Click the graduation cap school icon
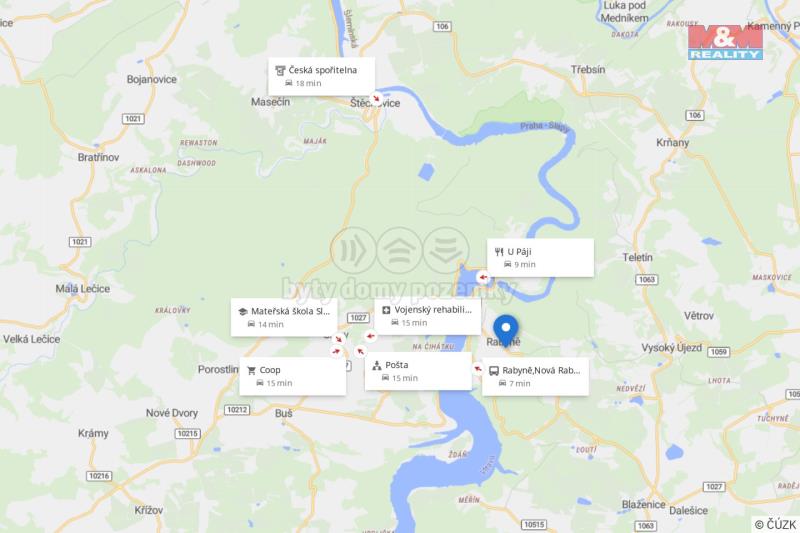Viewport: 800px width, 533px height. coord(243,311)
